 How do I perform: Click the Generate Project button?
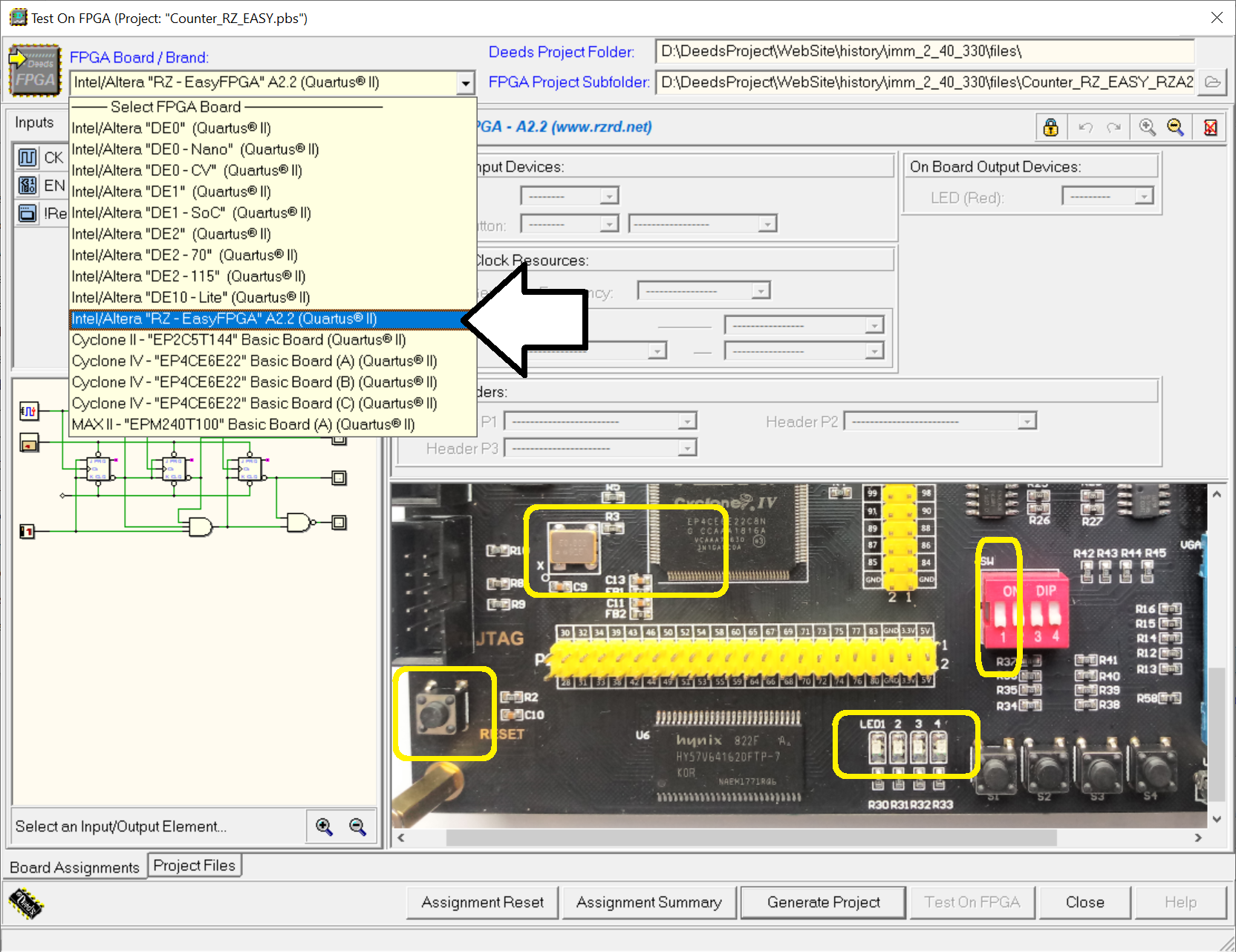(823, 902)
